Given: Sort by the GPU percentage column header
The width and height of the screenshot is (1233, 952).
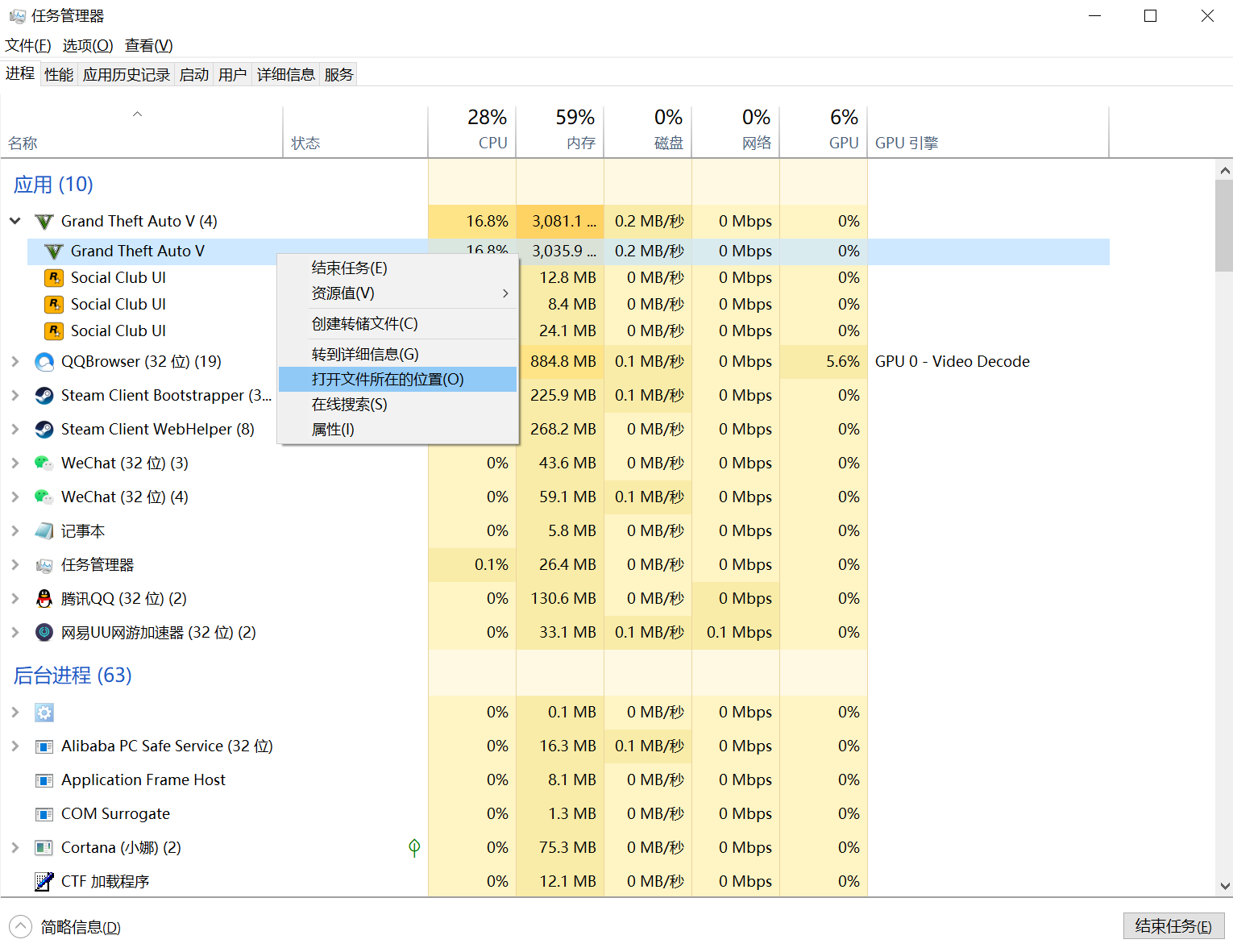Looking at the screenshot, I should coord(824,131).
